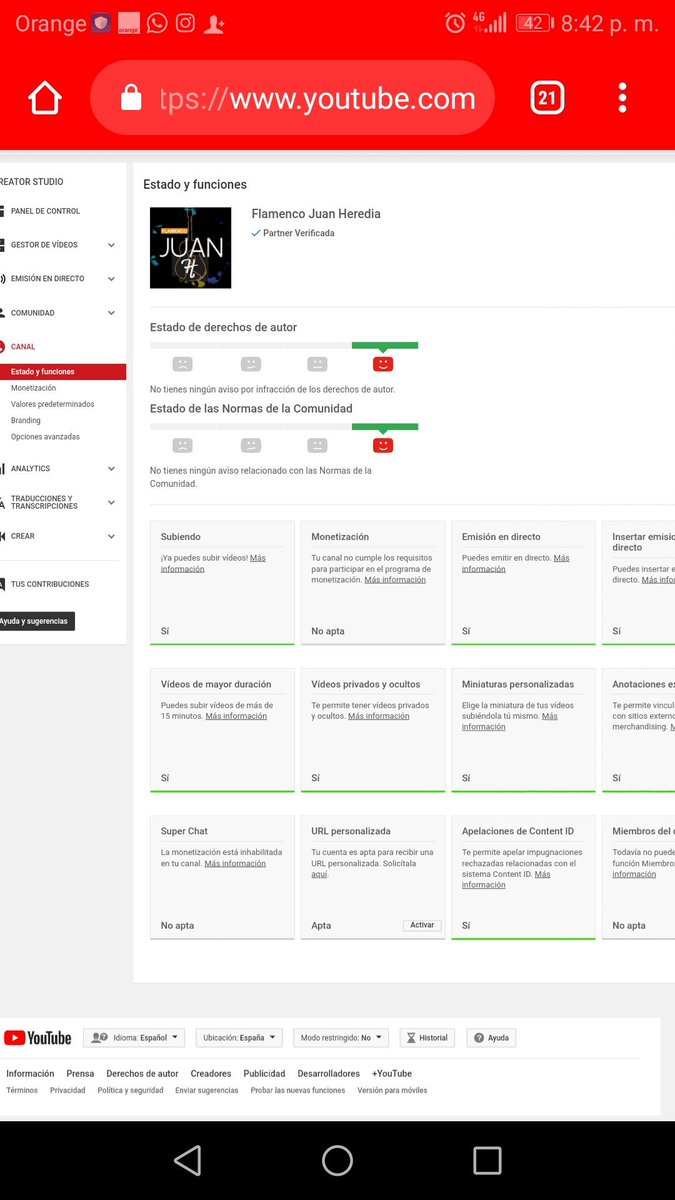
Task: Click Más información link in Super Chat card
Action: point(235,863)
